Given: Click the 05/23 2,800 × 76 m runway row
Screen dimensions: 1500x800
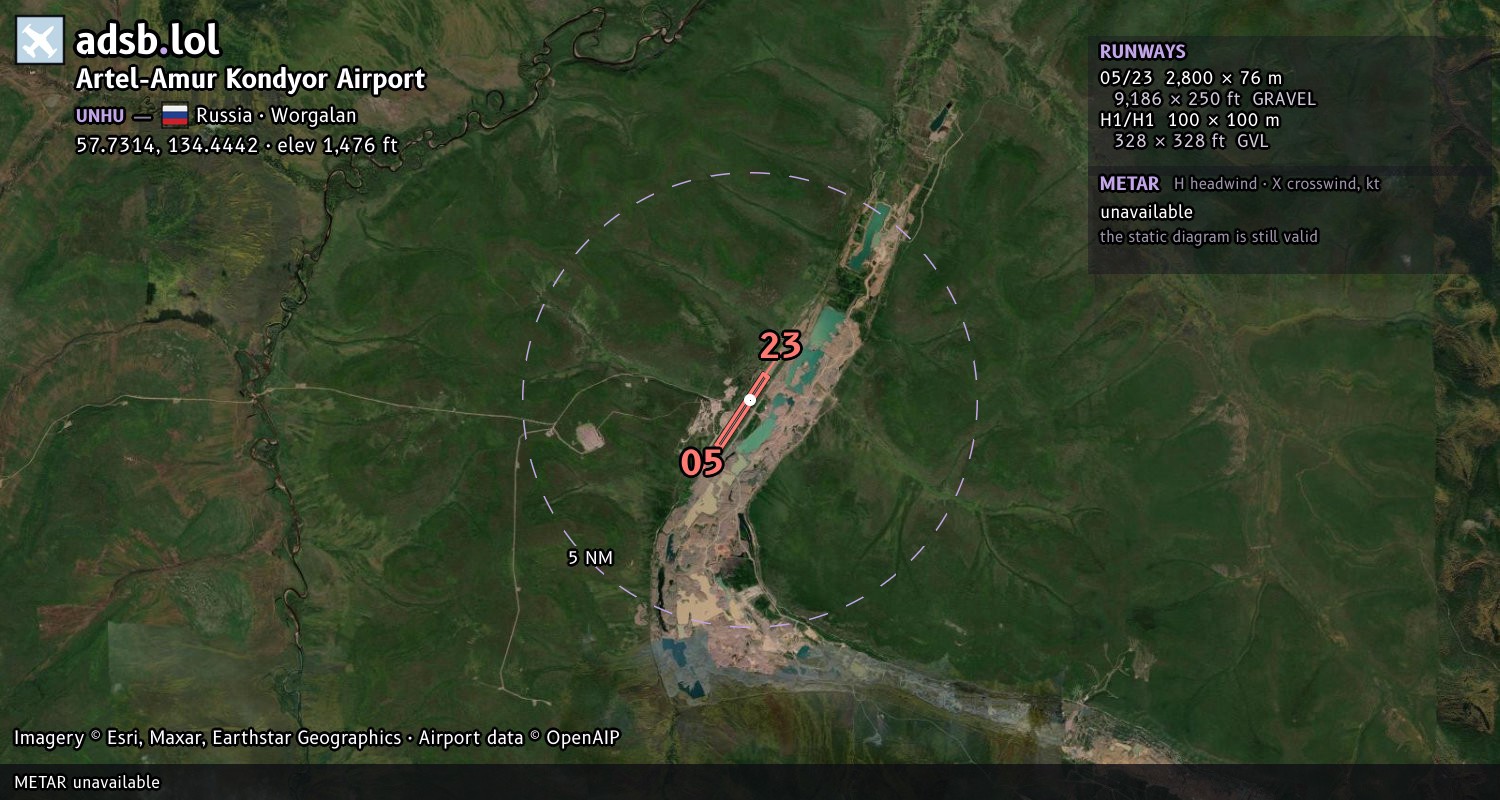Looking at the screenshot, I should (x=1190, y=77).
